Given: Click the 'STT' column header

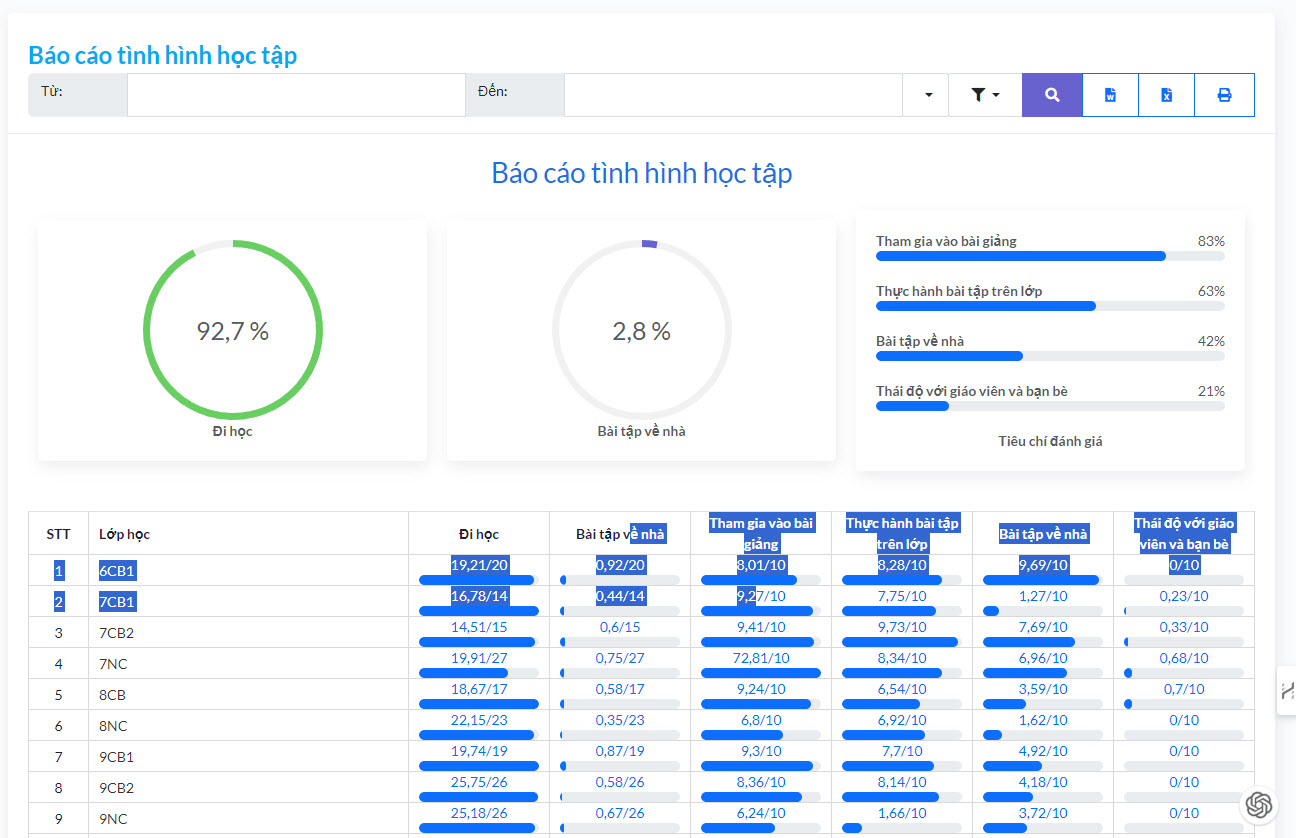Looking at the screenshot, I should [58, 534].
